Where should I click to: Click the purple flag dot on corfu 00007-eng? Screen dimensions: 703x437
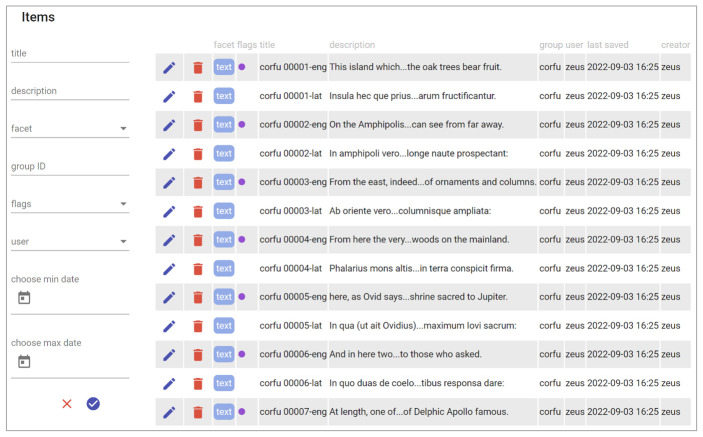242,411
